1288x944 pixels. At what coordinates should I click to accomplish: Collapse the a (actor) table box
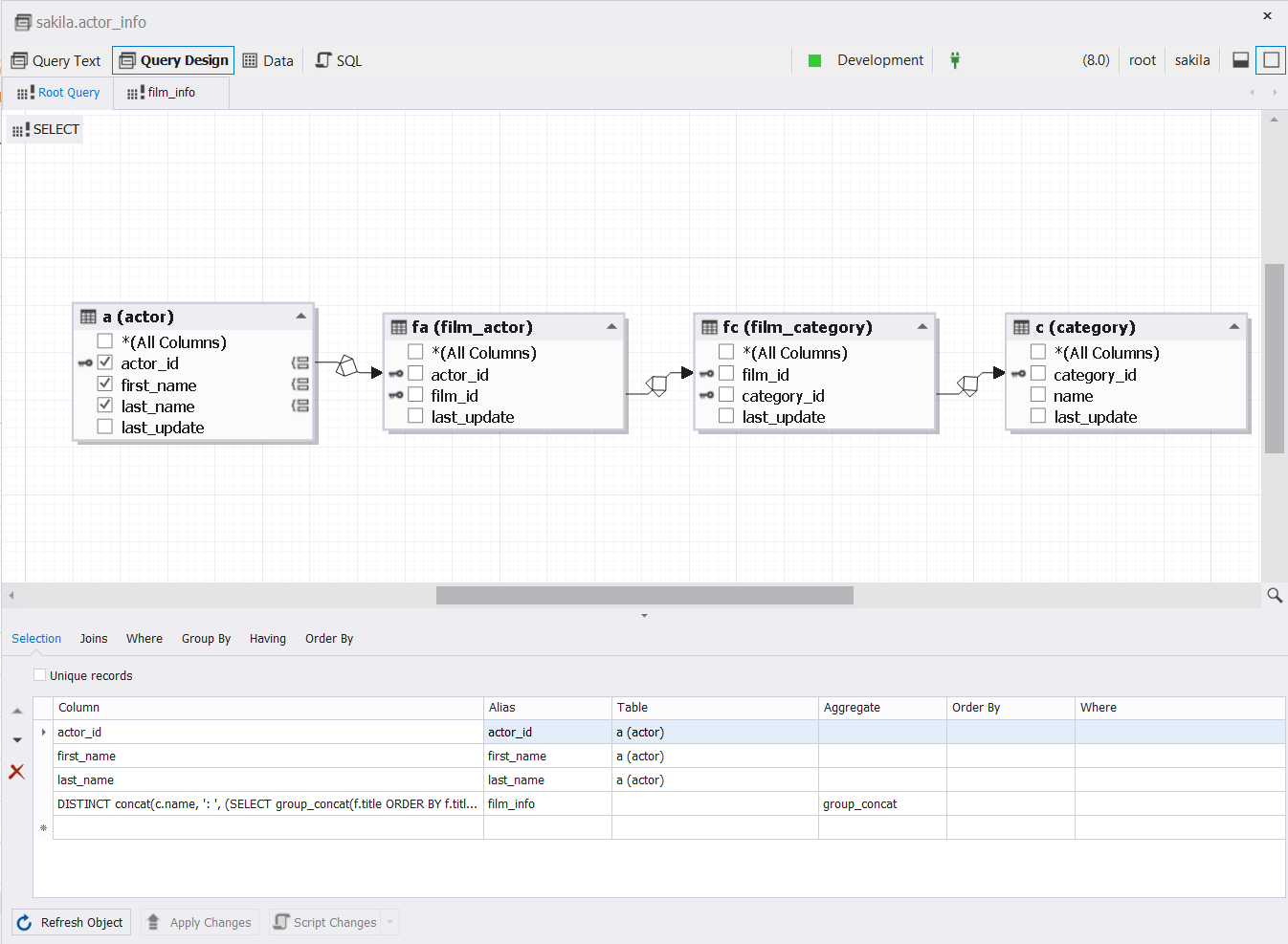coord(300,316)
